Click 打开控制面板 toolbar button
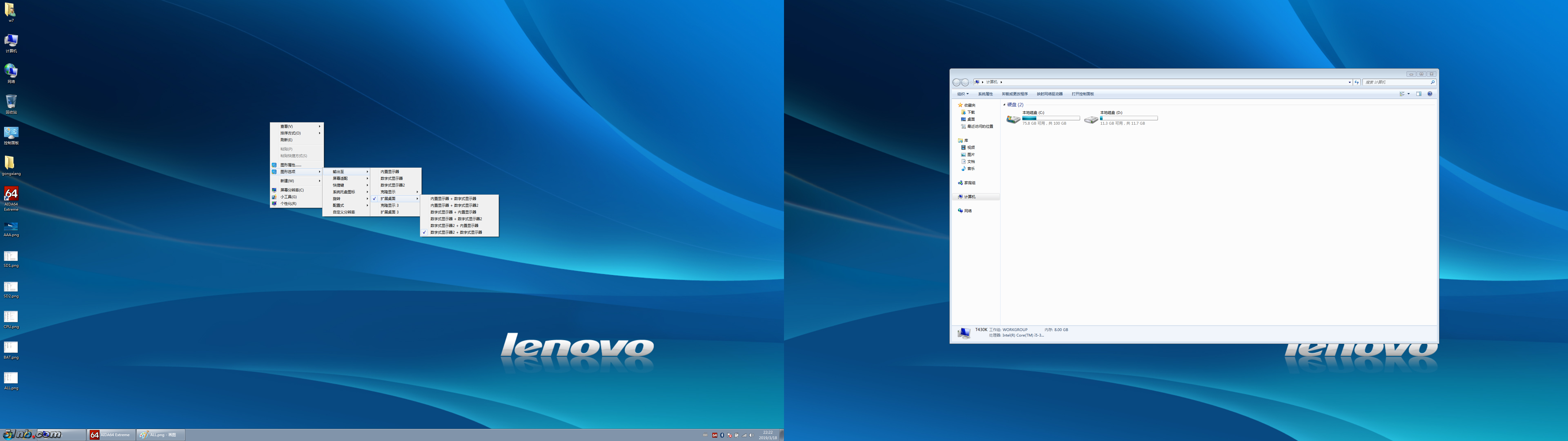This screenshot has height=441, width=1568. (1082, 94)
